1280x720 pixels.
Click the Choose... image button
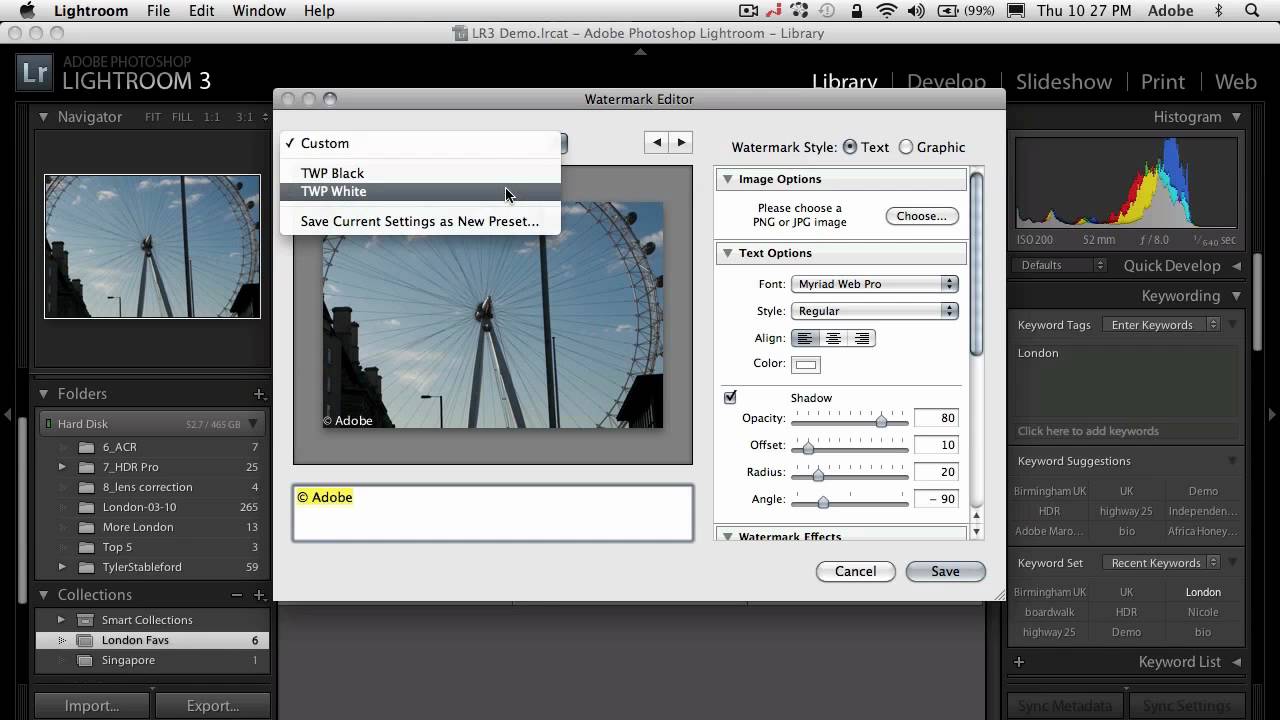[922, 216]
